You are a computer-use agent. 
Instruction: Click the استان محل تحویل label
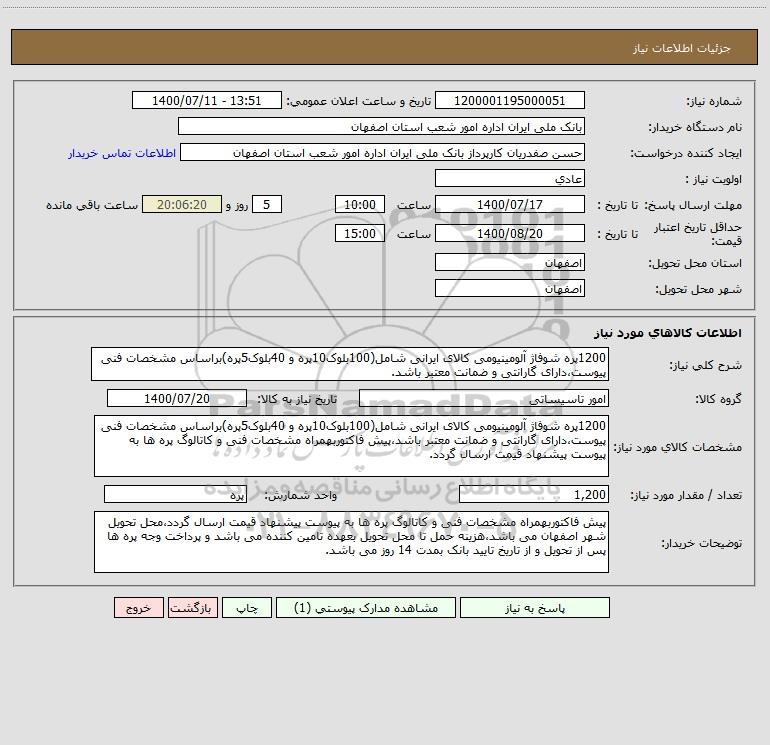(x=695, y=264)
